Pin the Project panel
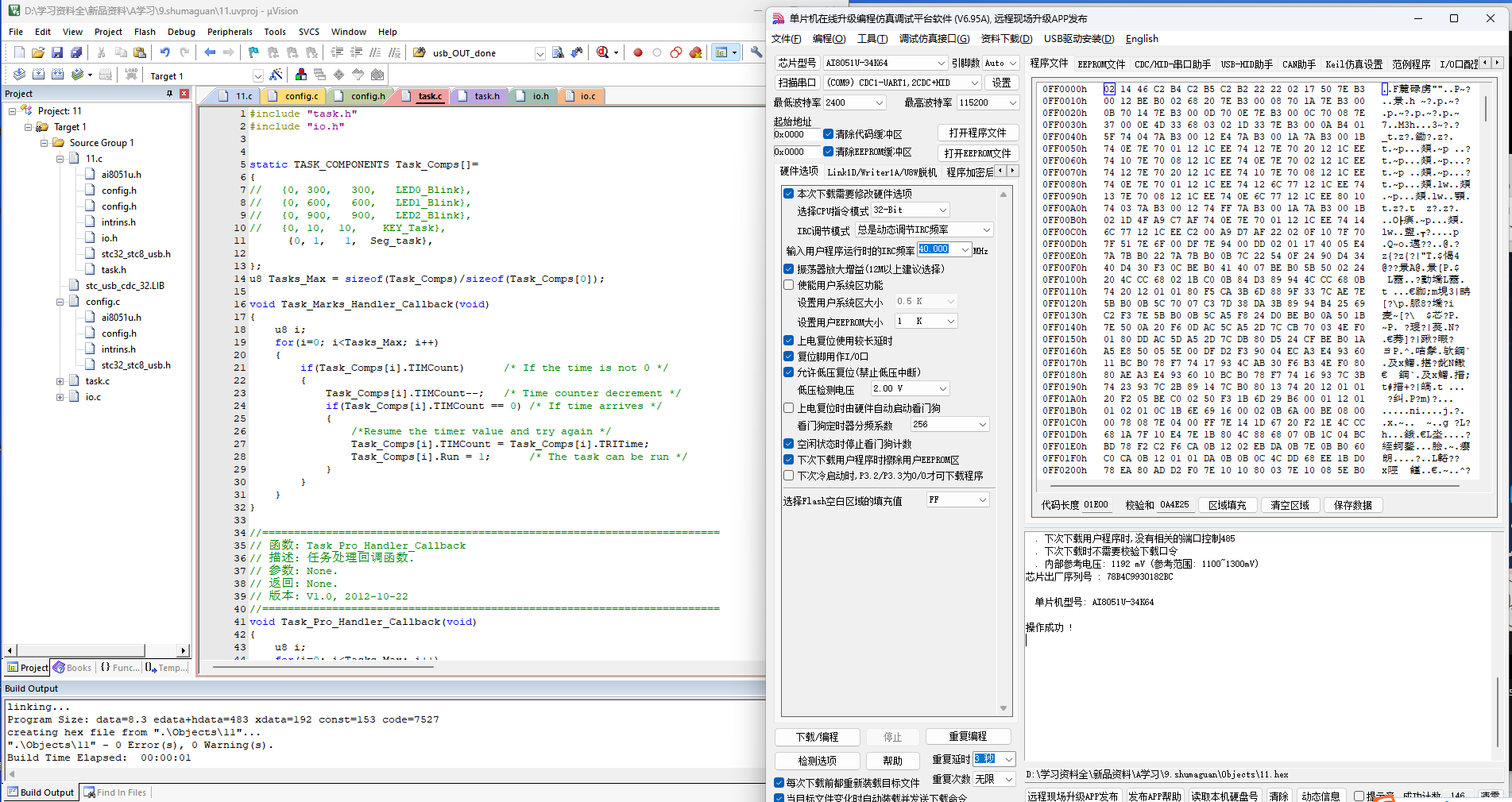1512x802 pixels. point(169,94)
